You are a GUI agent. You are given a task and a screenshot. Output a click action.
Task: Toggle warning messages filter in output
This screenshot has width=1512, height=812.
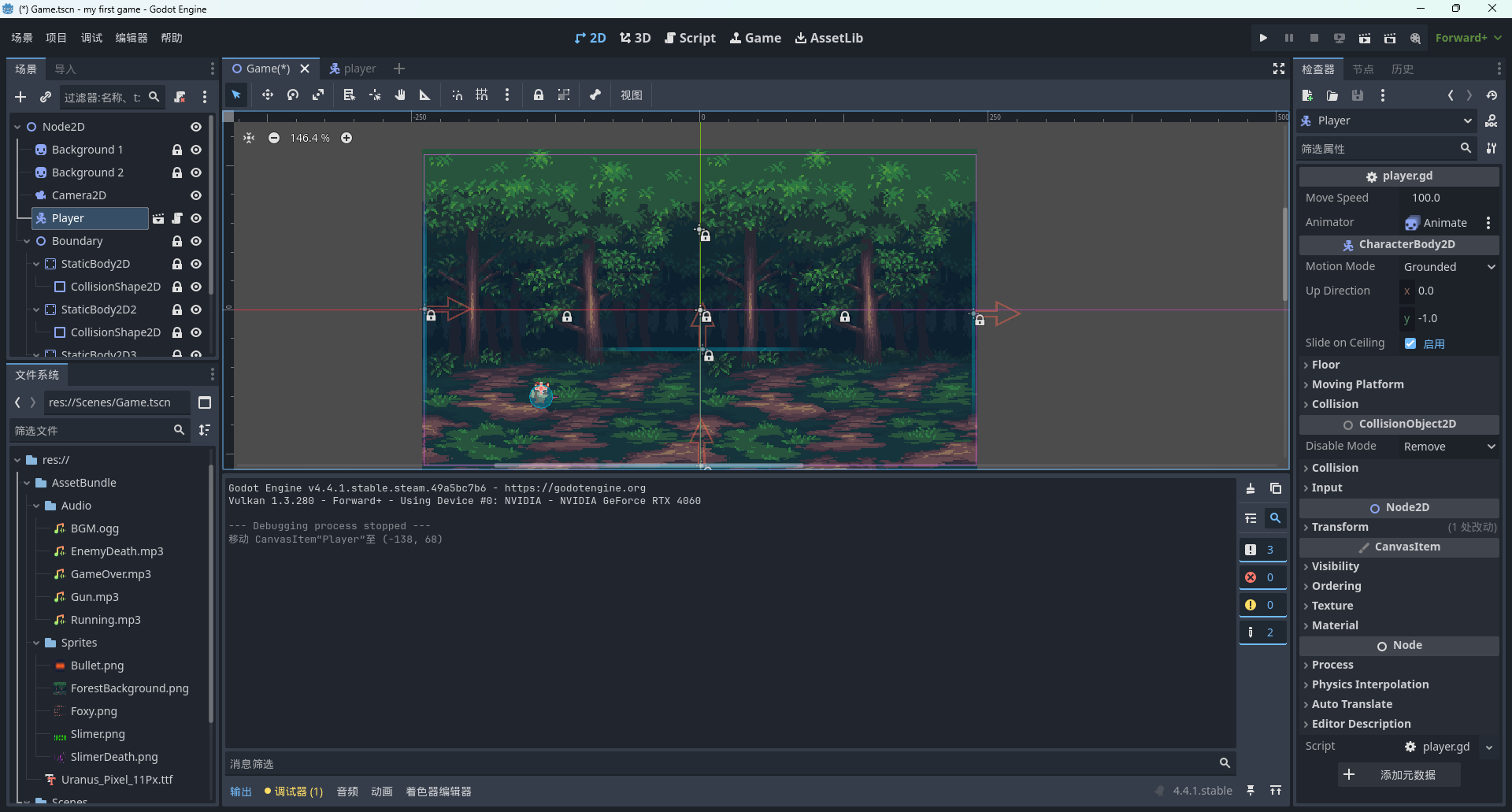coord(1262,605)
